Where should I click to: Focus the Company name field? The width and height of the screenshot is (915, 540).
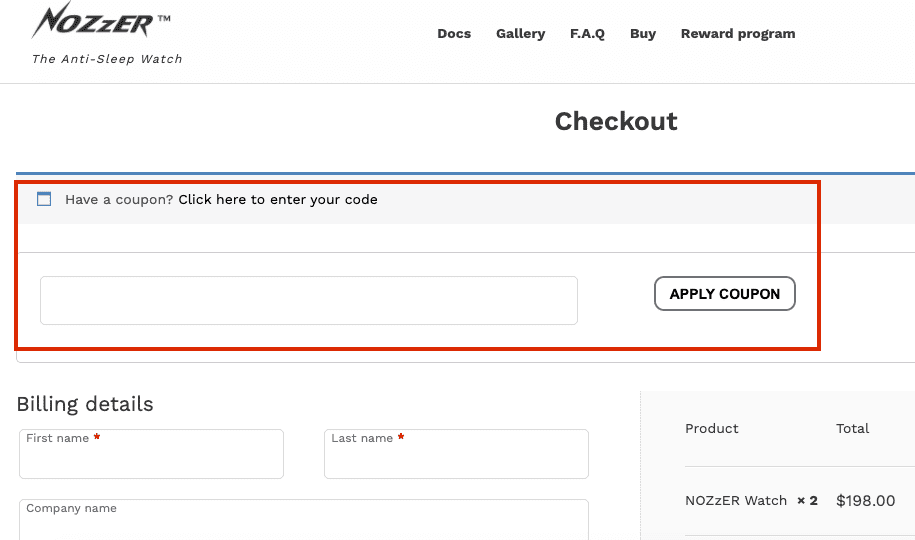(303, 520)
